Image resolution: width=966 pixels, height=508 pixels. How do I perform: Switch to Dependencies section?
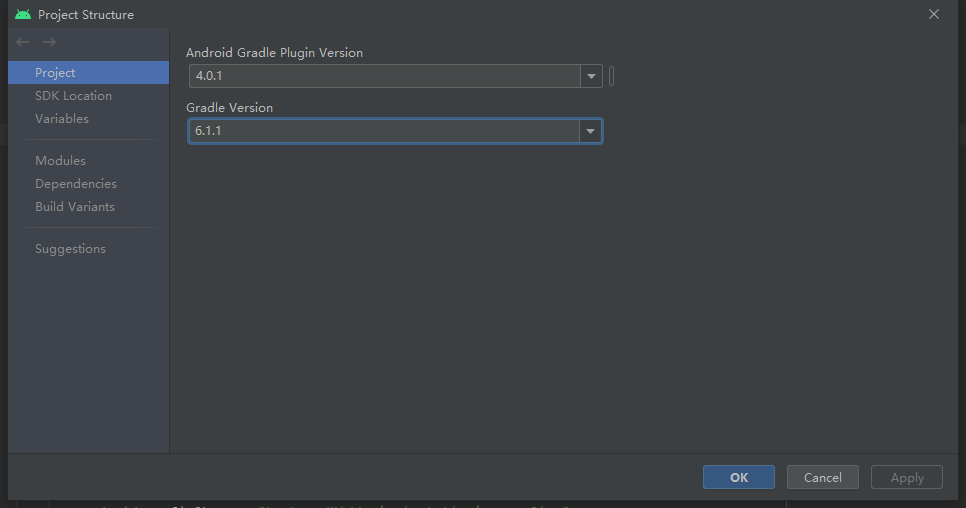76,184
